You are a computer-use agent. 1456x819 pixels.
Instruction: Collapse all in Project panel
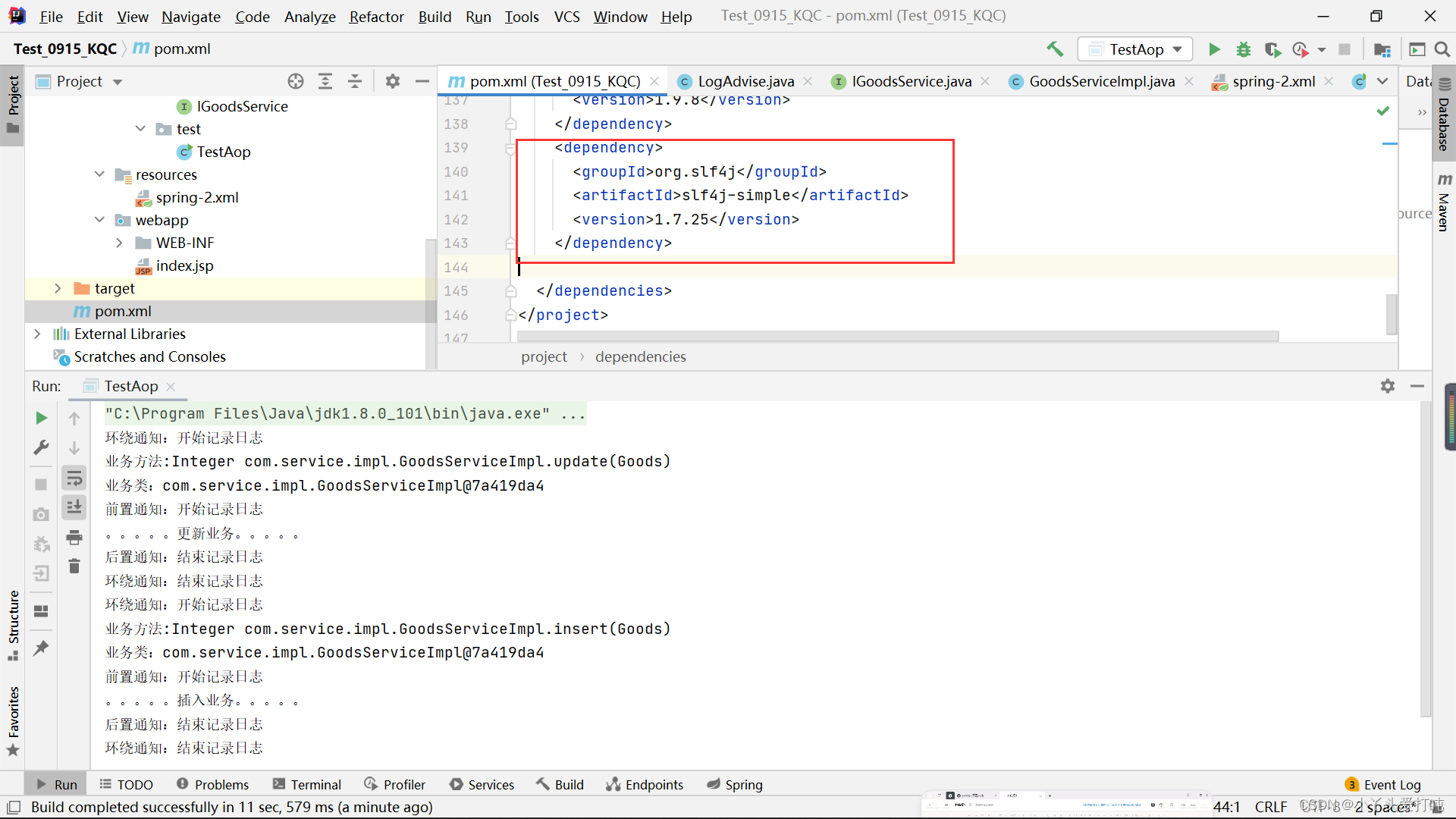355,81
